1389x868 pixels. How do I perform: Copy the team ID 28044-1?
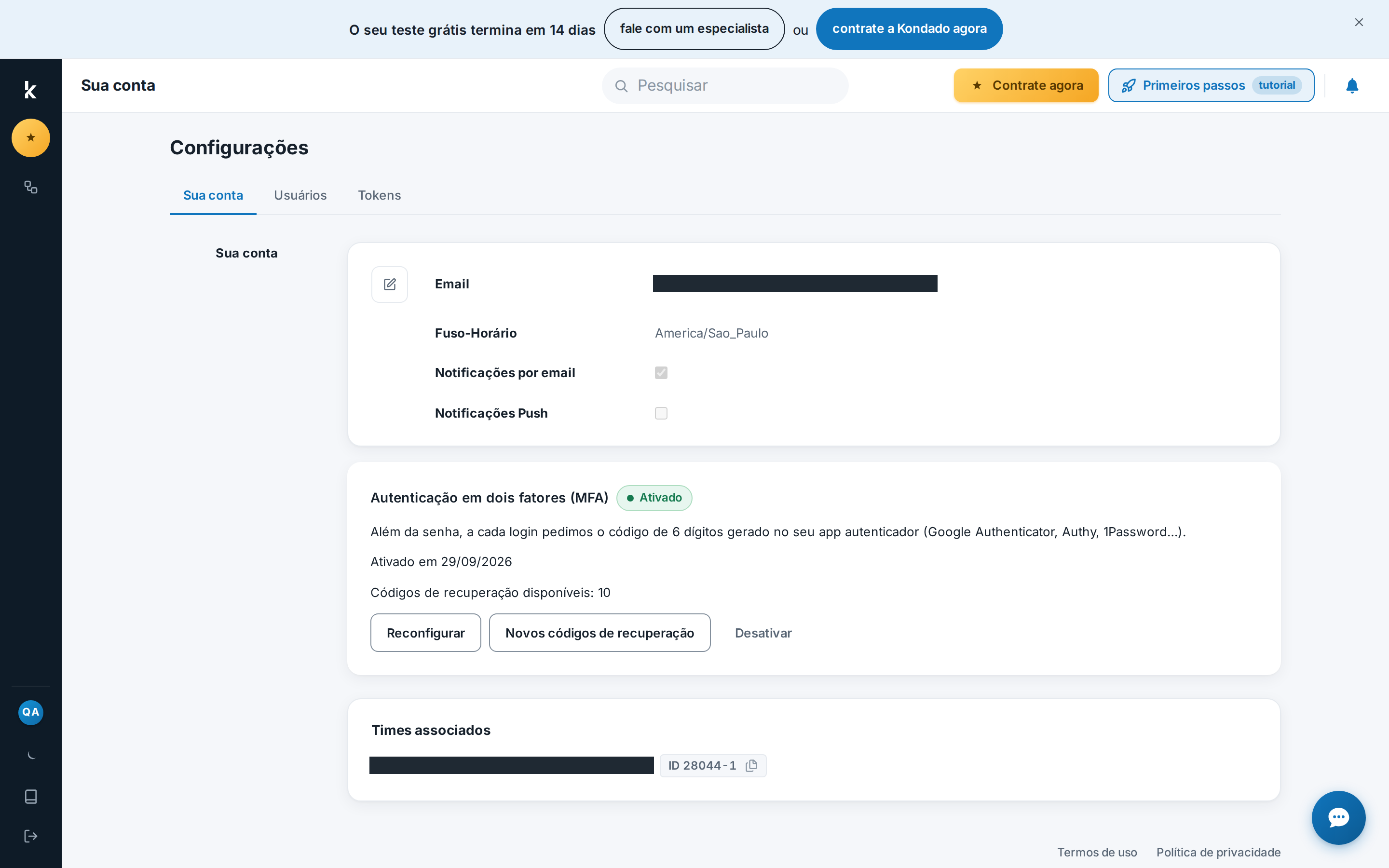click(751, 765)
